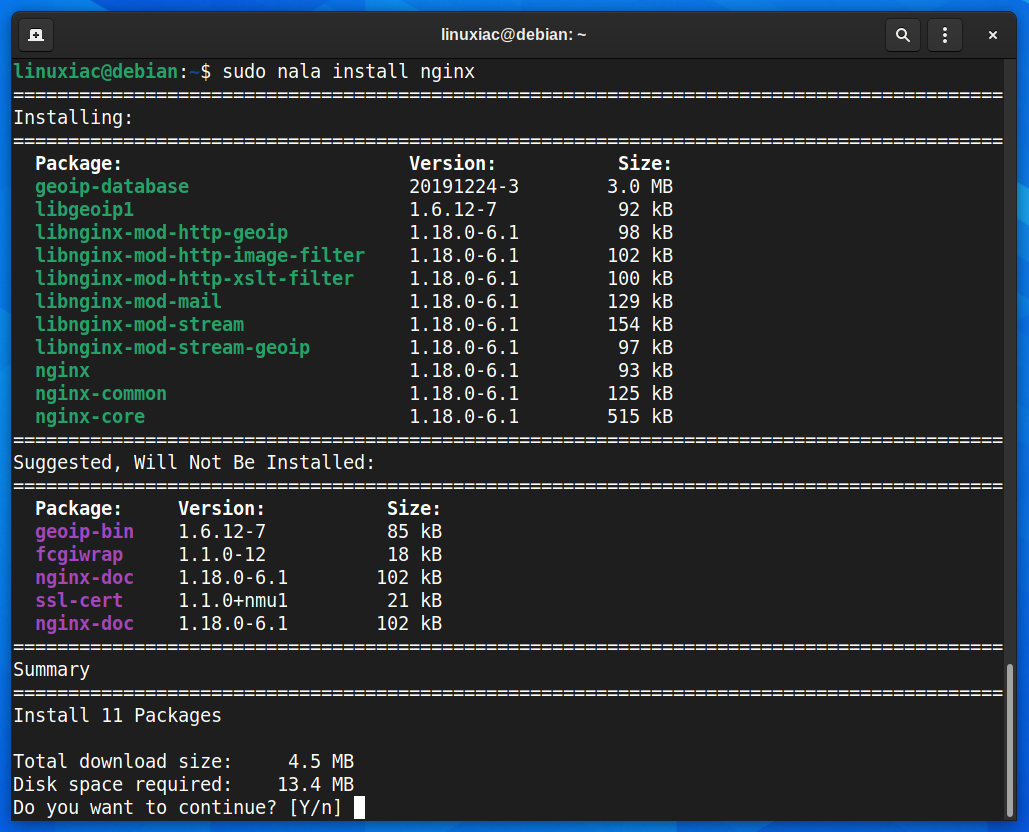Click the ssl-cert suggested package

coord(79,600)
